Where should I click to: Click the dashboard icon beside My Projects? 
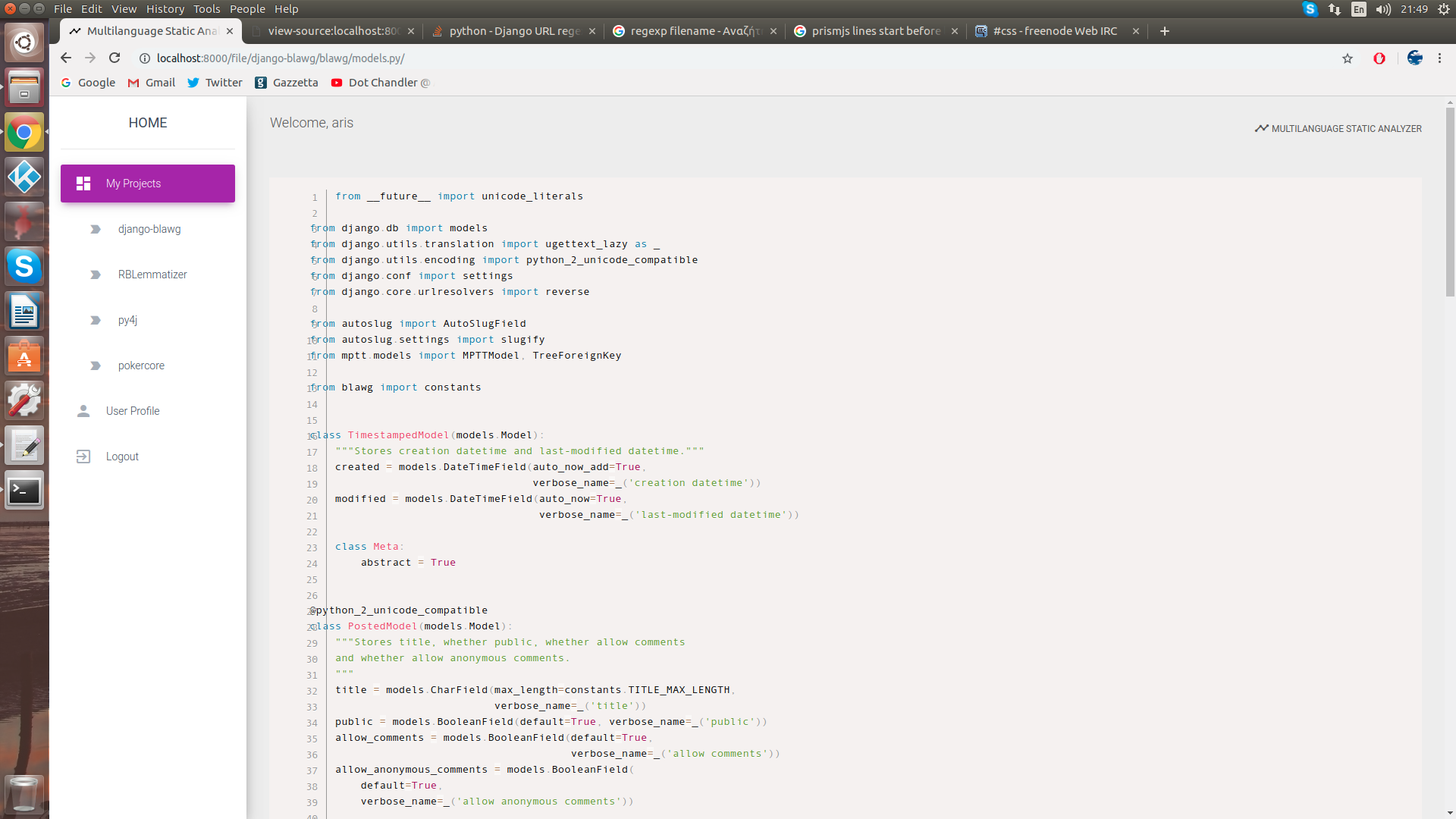coord(83,184)
